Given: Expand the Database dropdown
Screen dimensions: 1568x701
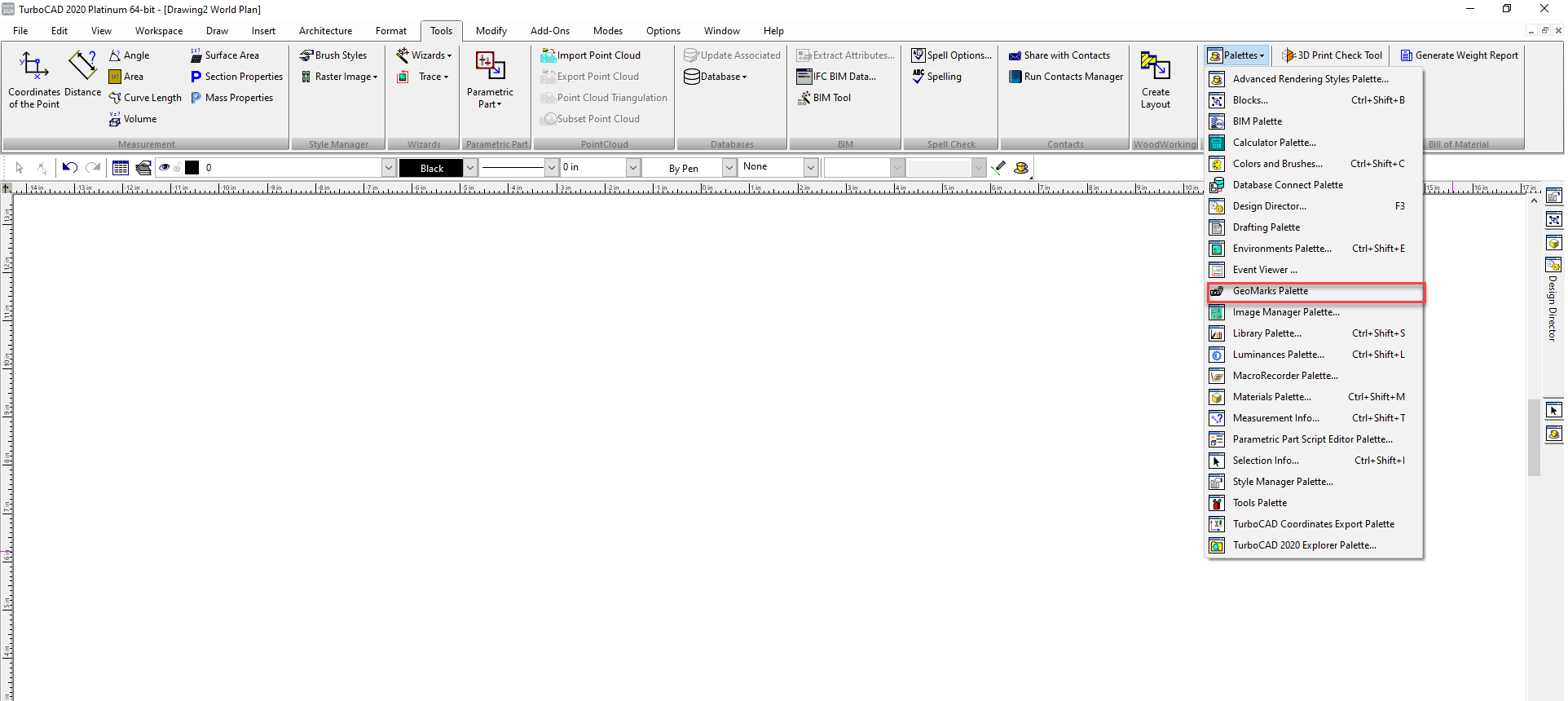Looking at the screenshot, I should point(716,77).
